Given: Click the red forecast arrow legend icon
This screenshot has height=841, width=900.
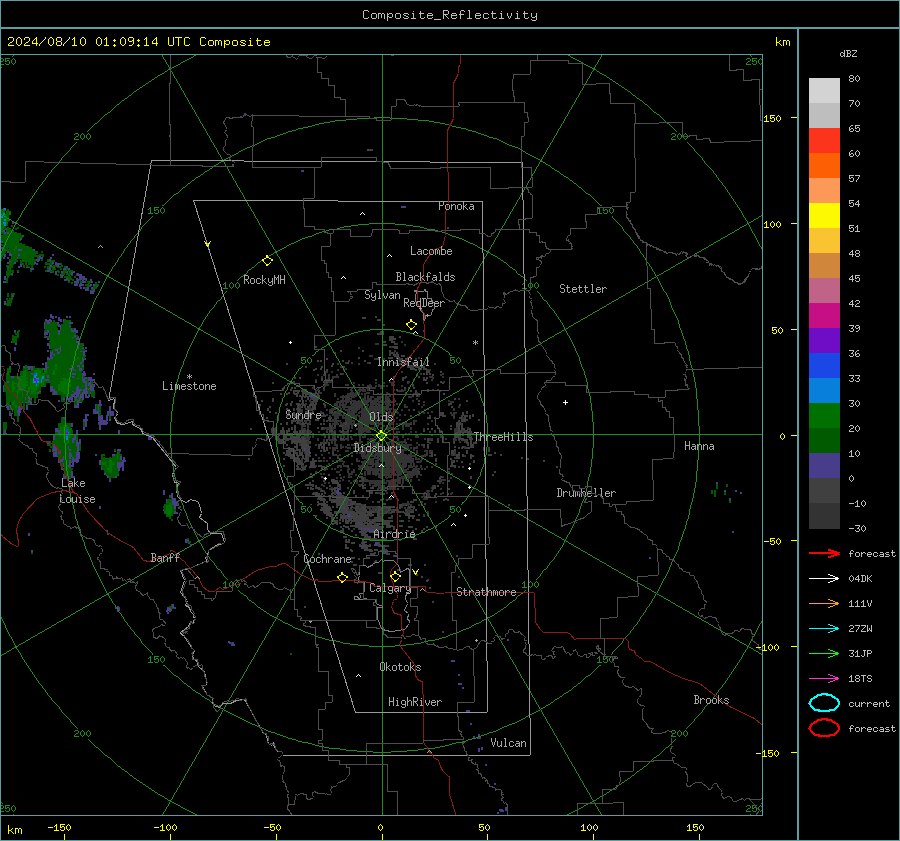Looking at the screenshot, I should pos(824,553).
